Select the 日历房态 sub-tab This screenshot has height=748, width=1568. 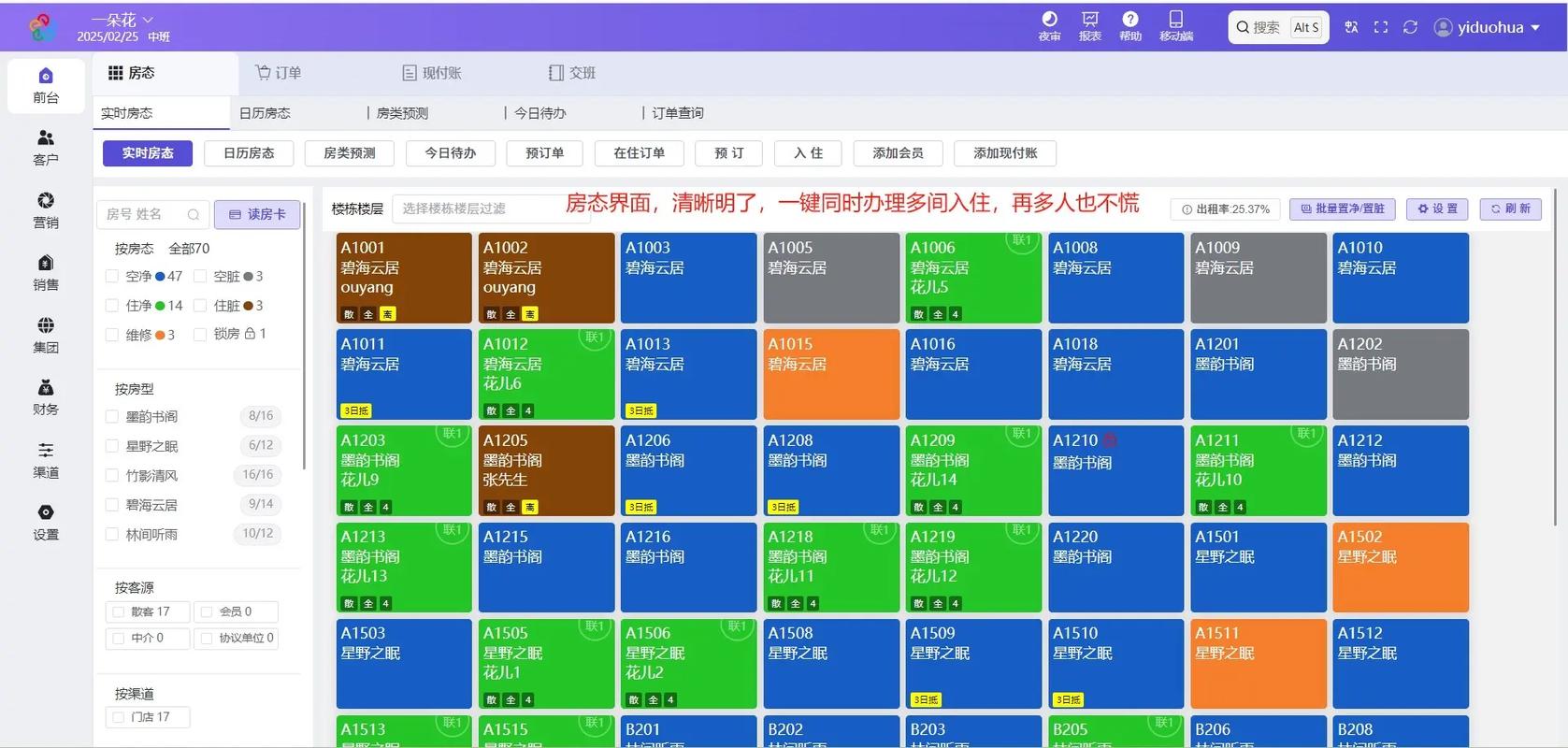coord(265,113)
